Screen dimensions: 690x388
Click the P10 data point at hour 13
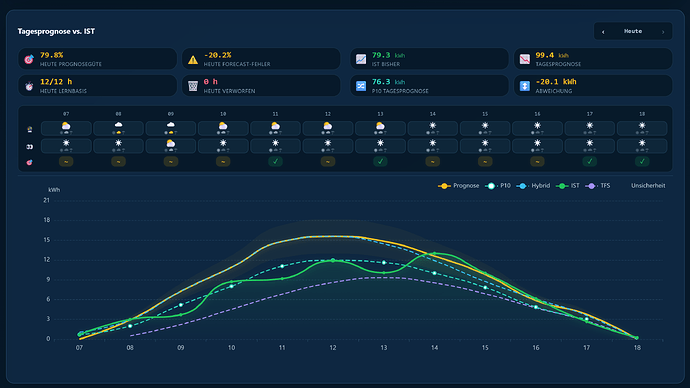[x=384, y=263]
